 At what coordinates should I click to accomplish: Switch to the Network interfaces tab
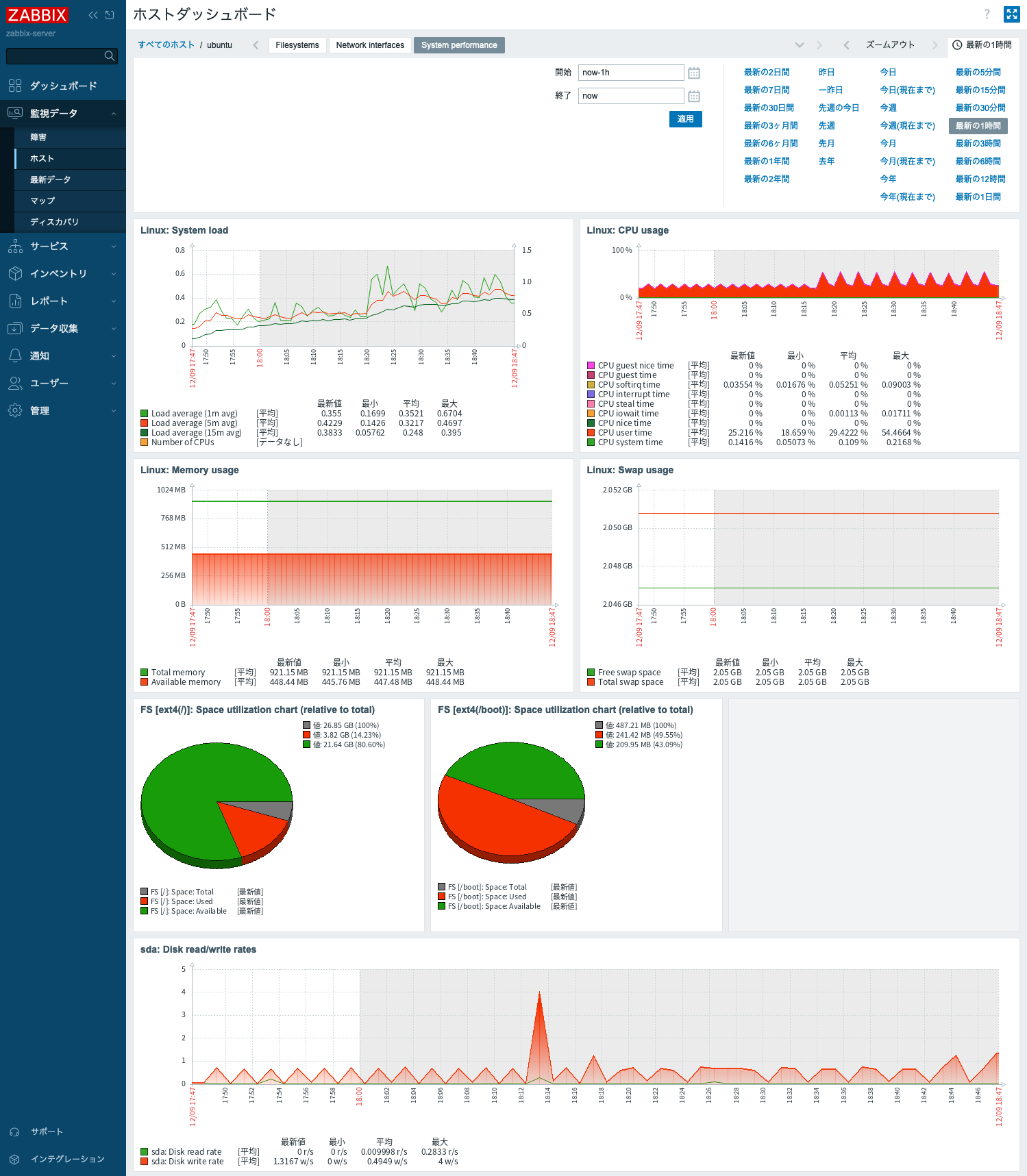[370, 45]
